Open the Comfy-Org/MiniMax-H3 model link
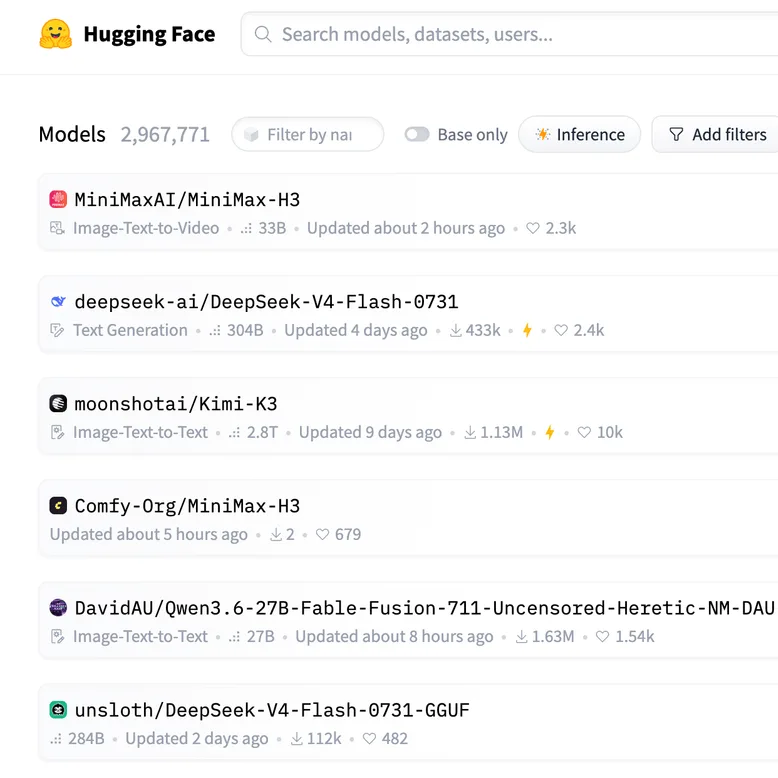Screen dimensions: 778x778 187,506
